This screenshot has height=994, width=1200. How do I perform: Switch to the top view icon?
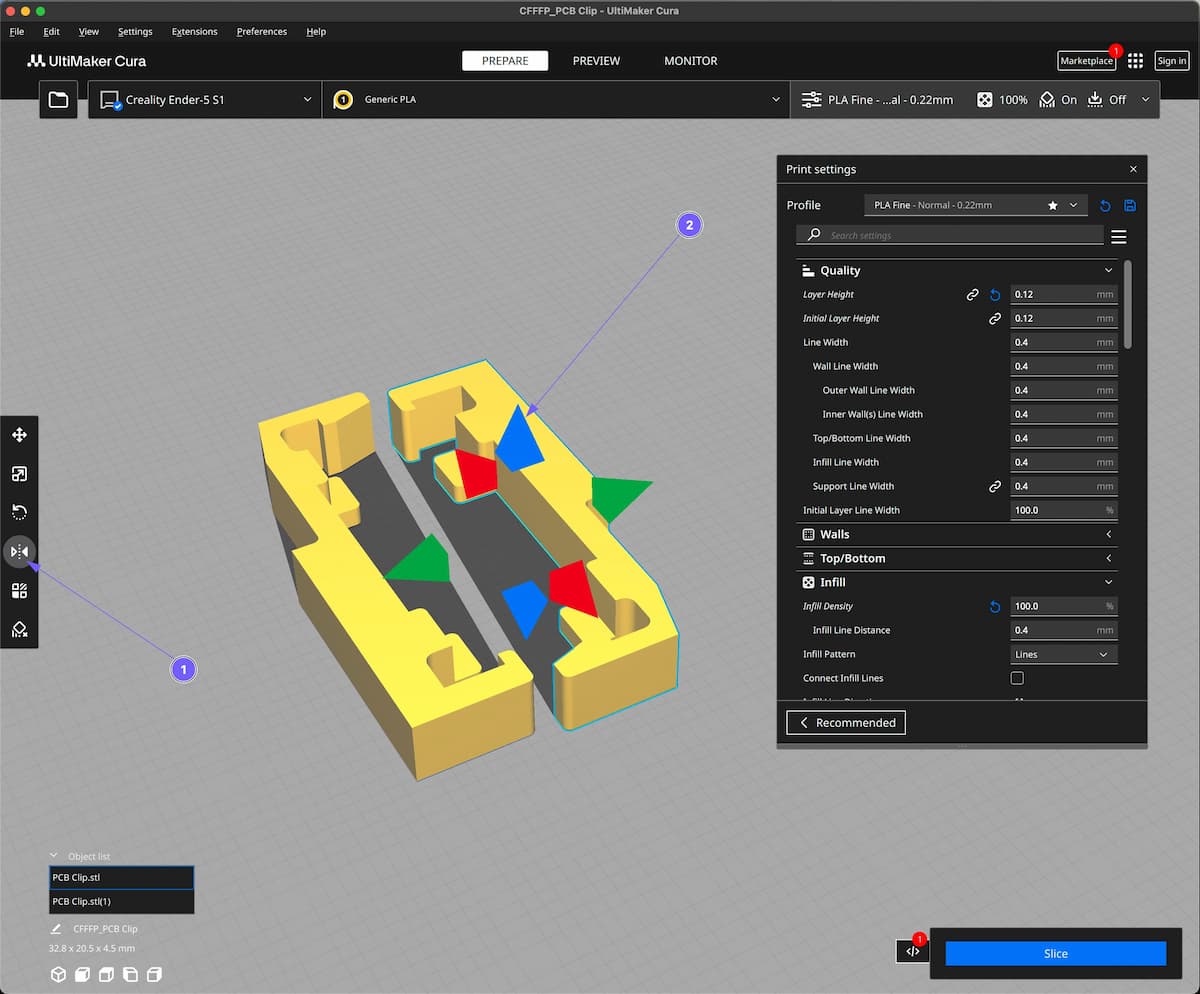[x=106, y=974]
